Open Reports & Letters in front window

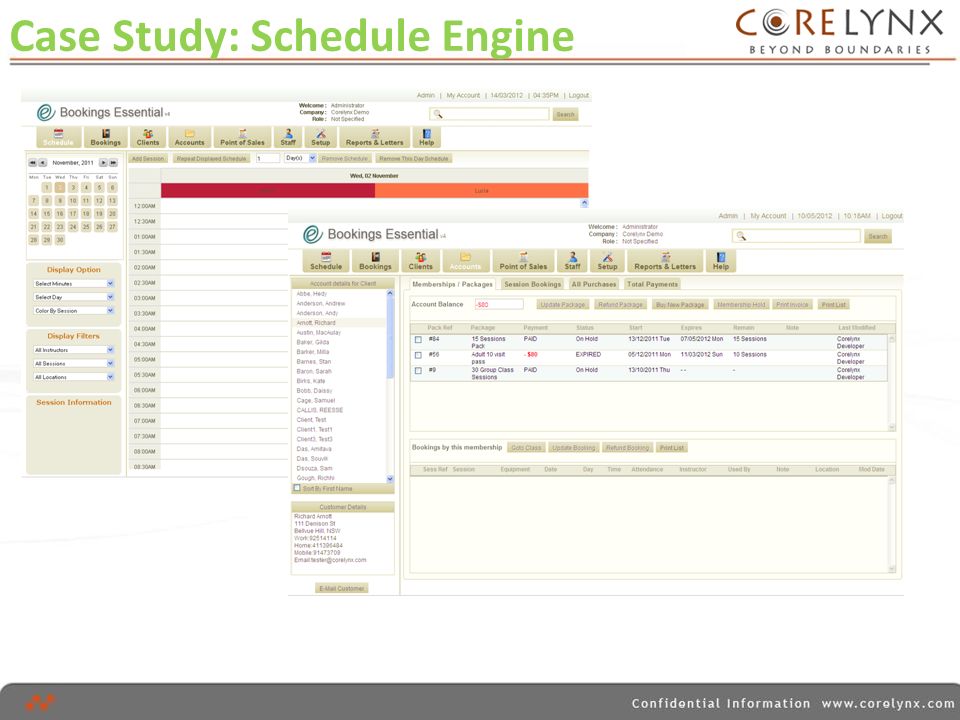(665, 261)
